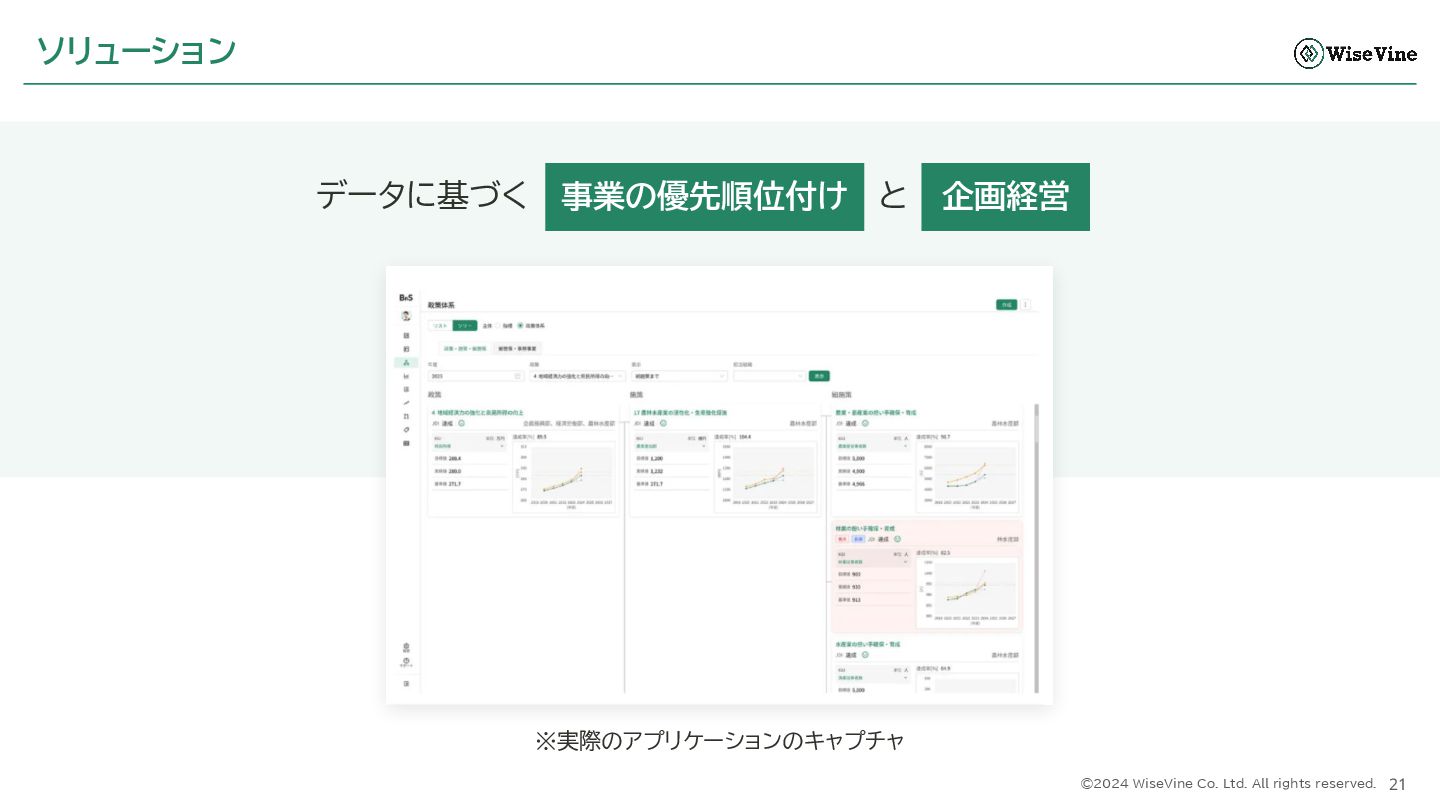Viewport: 1440px width, 810px height.
Task: Select the highlighted tree-structure sidebar icon
Action: coord(406,363)
